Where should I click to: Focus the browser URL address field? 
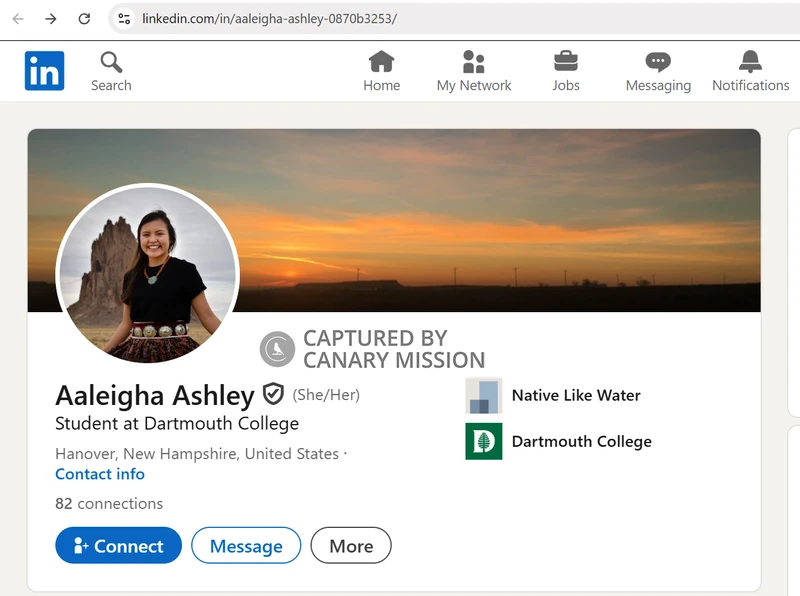tap(400, 19)
